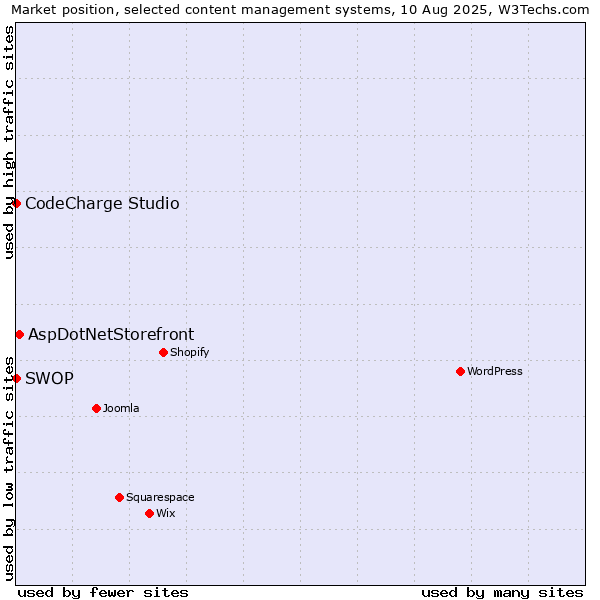Click 'used by many sites' axis label
This screenshot has width=600, height=600.
pyautogui.click(x=502, y=593)
